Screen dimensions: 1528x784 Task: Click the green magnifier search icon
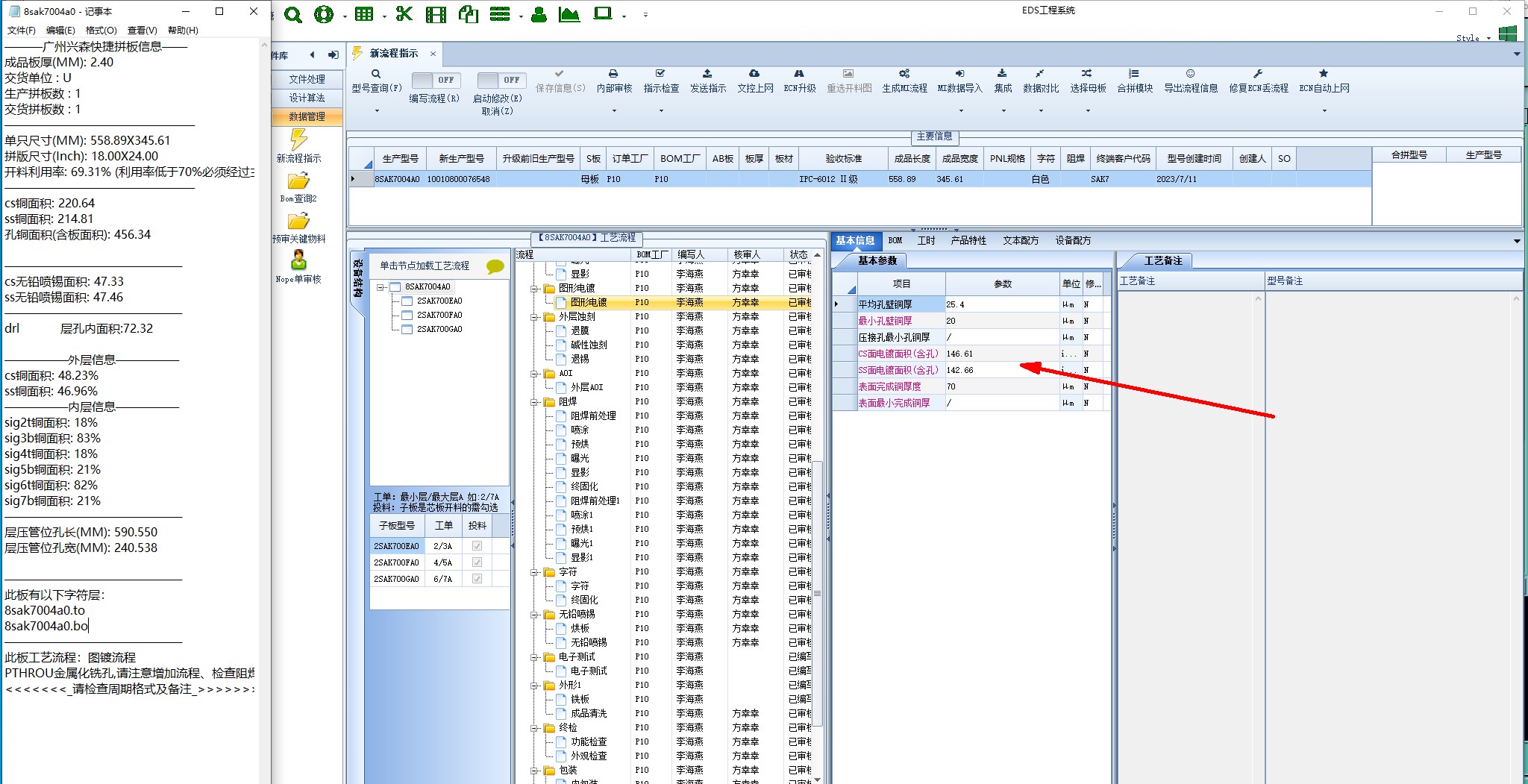point(293,14)
